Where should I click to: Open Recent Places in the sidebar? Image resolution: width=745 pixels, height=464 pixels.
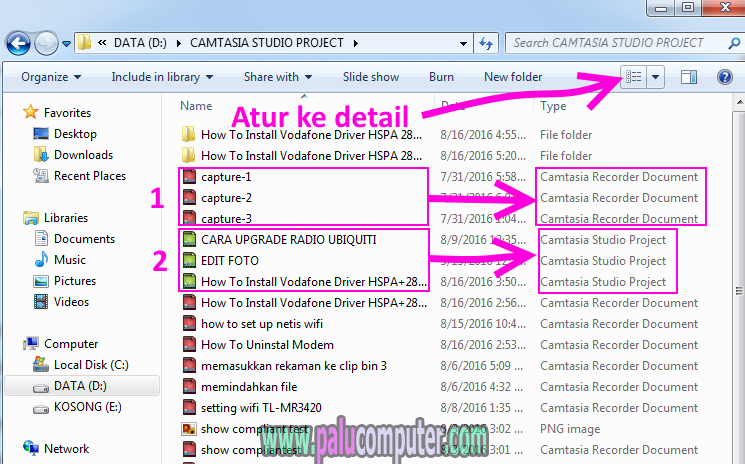(x=90, y=176)
